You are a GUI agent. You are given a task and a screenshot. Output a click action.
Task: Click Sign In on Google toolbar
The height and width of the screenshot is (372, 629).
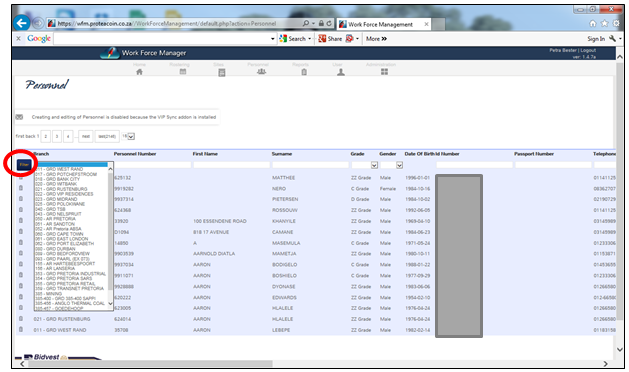tap(596, 39)
